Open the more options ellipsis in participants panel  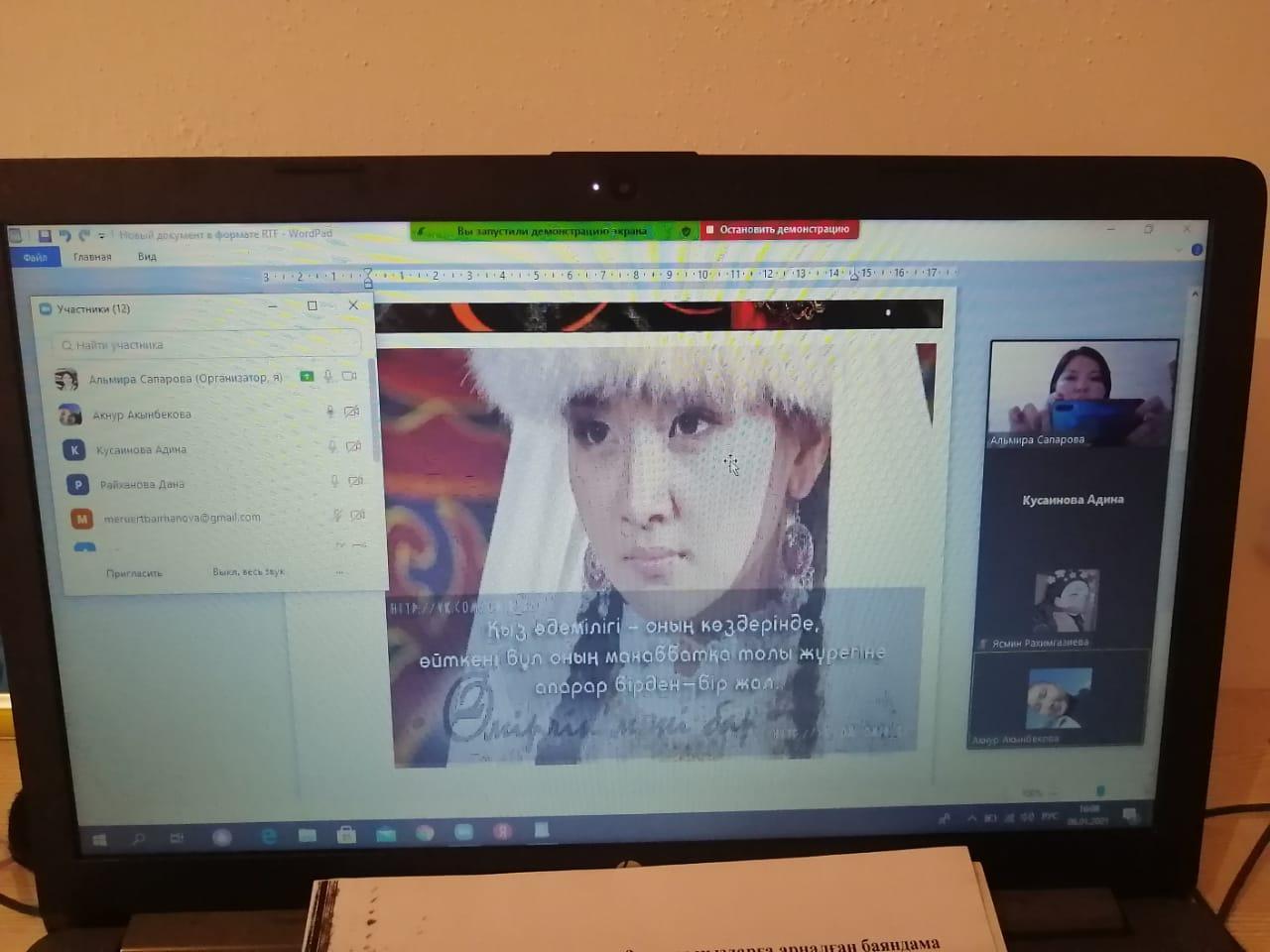pos(339,572)
